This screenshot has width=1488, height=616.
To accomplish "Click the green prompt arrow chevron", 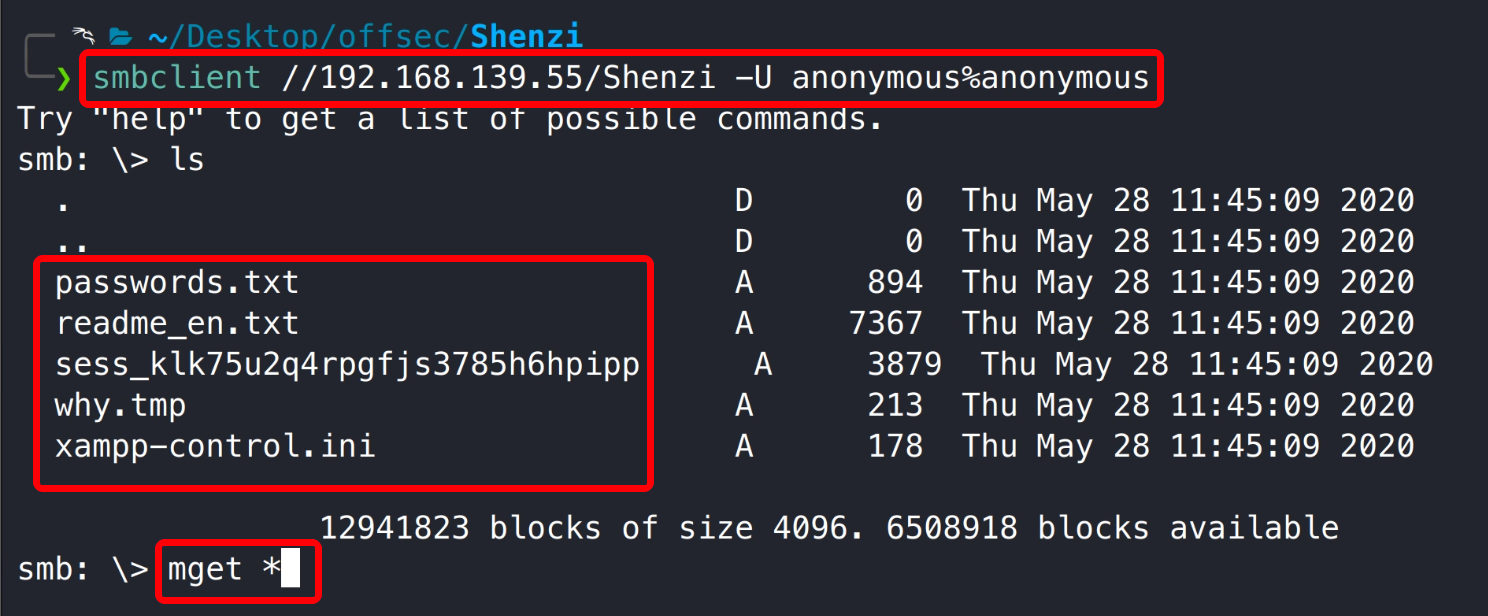I will coord(65,78).
